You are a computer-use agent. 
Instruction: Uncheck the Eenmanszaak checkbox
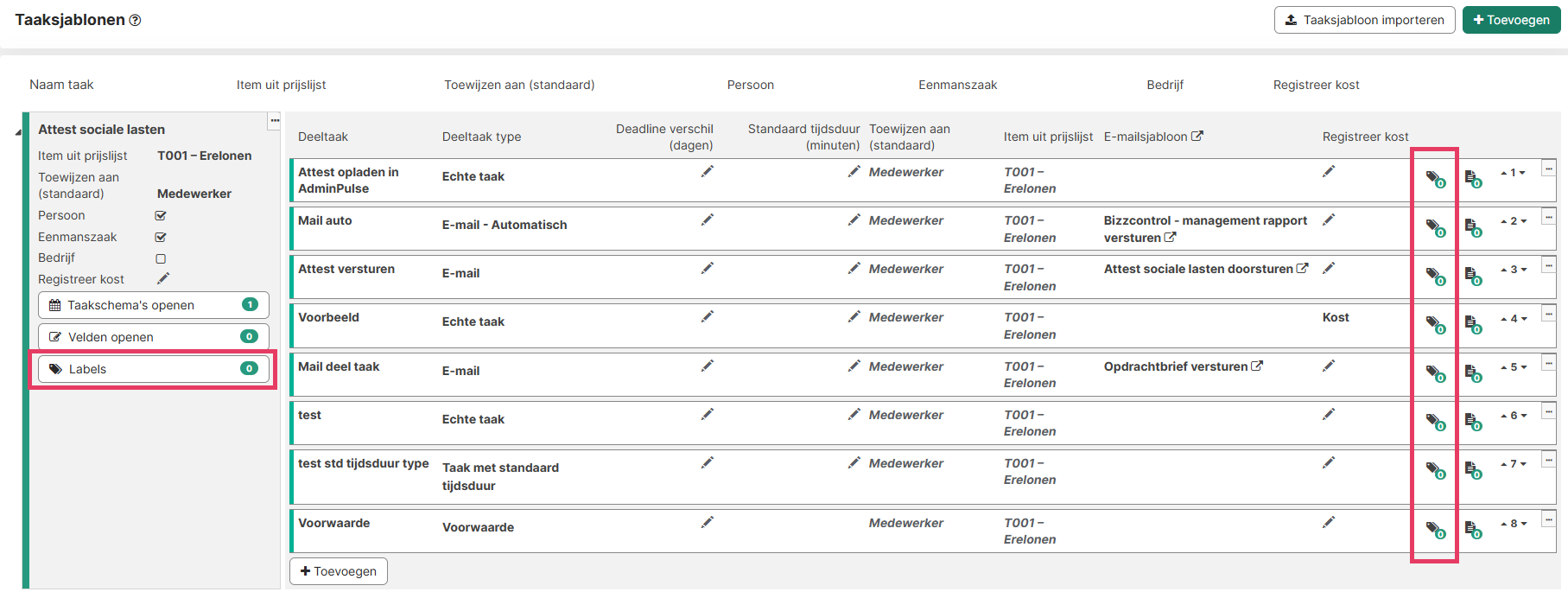coord(161,237)
